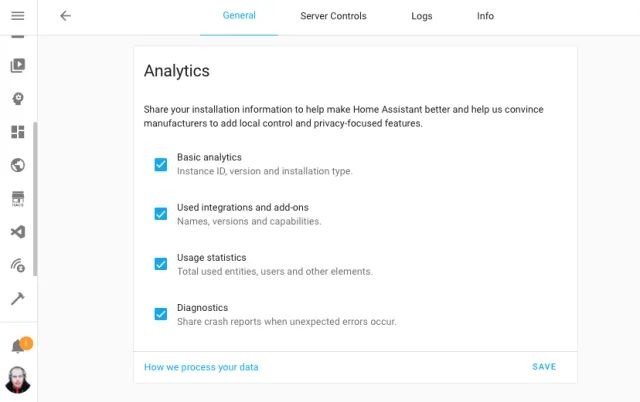The height and width of the screenshot is (402, 640).
Task: Click the Save button
Action: pos(544,367)
